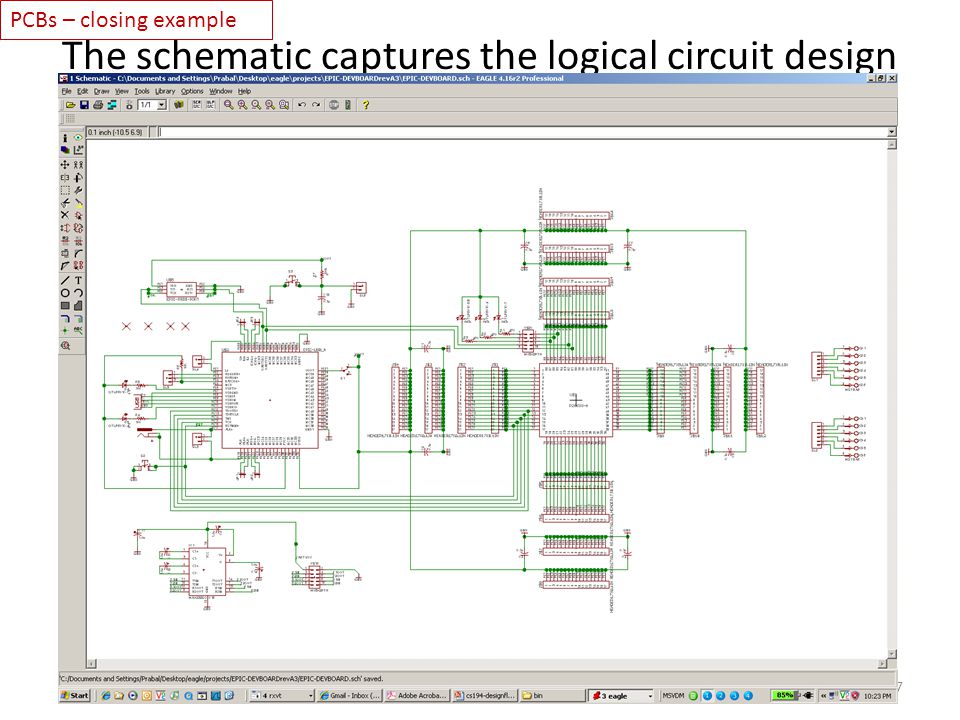
Task: Run the ERC check tool
Action: (x=65, y=345)
